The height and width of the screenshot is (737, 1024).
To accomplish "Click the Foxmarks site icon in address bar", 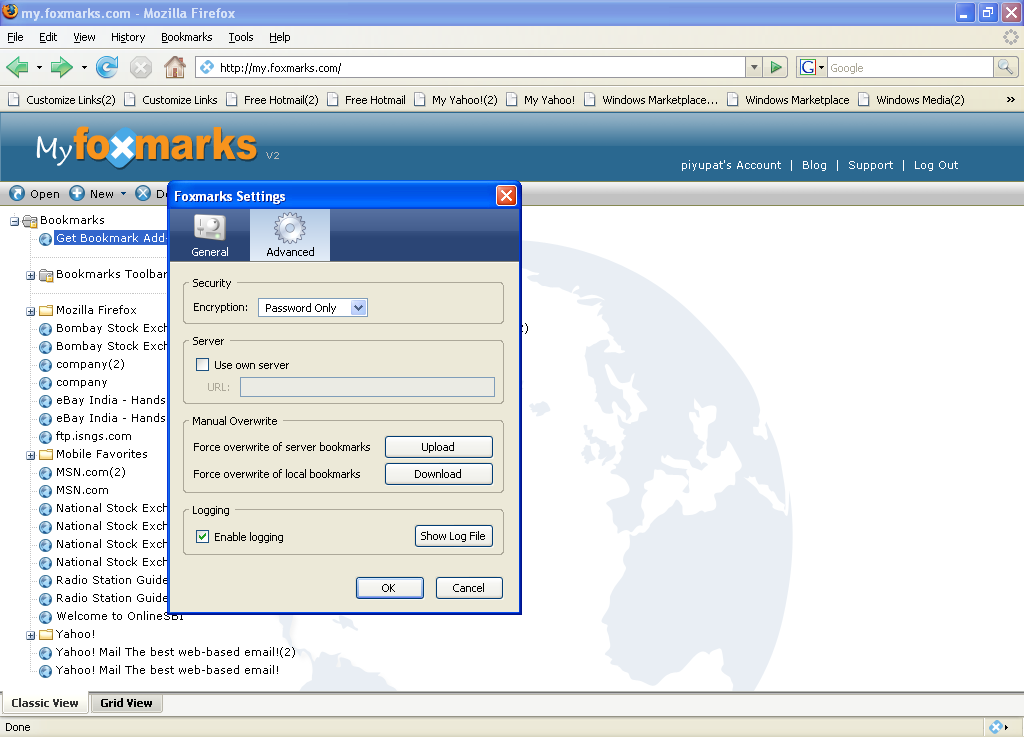I will 207,67.
